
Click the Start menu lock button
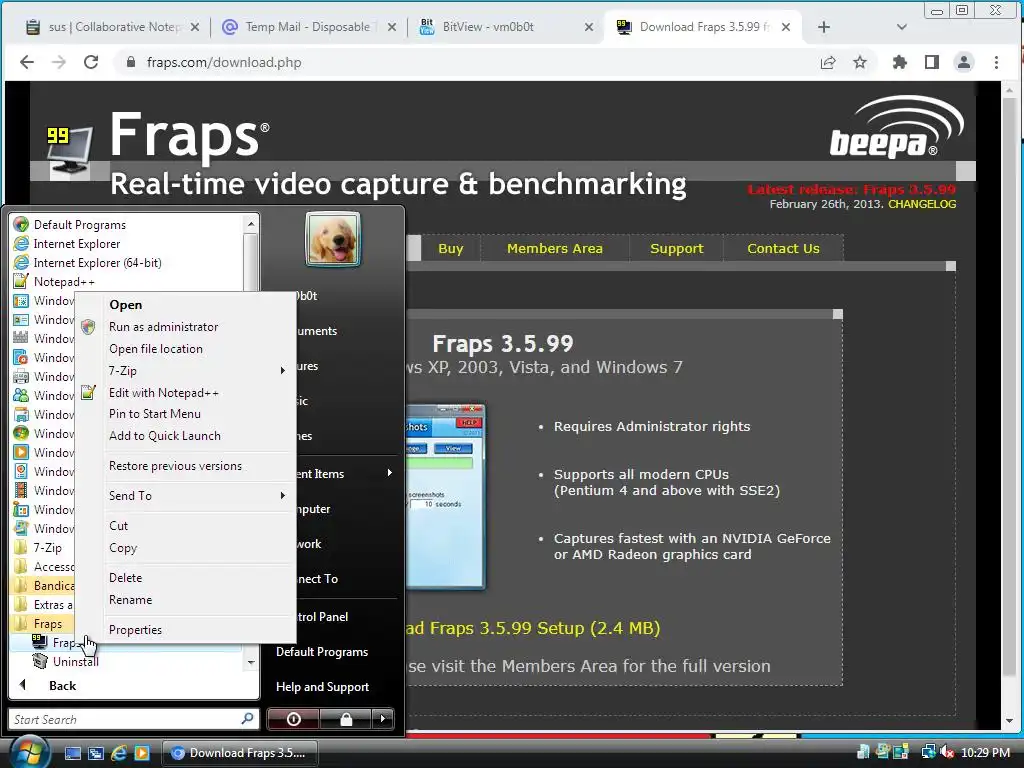tap(346, 719)
